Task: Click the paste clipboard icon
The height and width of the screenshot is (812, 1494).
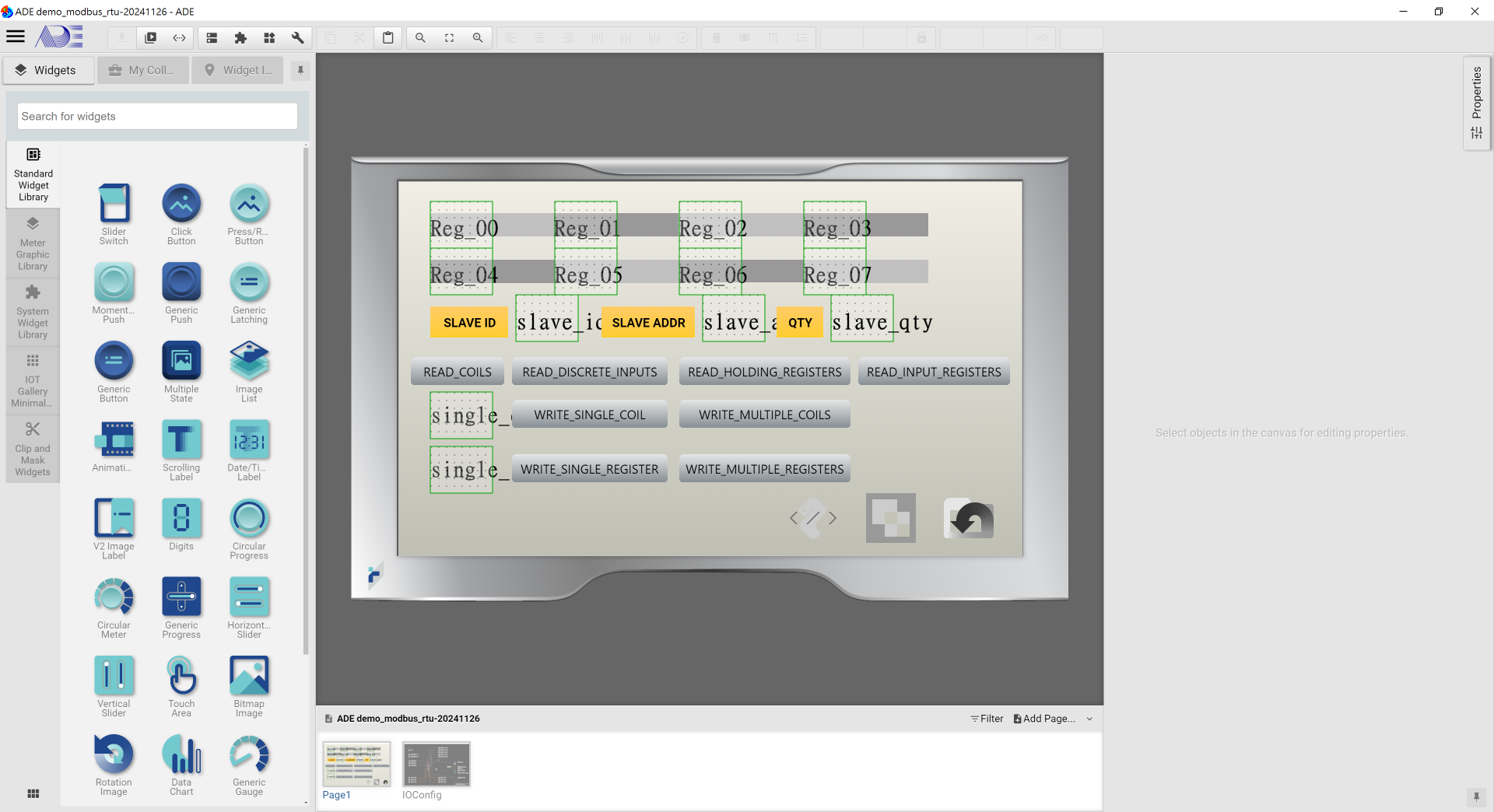Action: coord(388,37)
